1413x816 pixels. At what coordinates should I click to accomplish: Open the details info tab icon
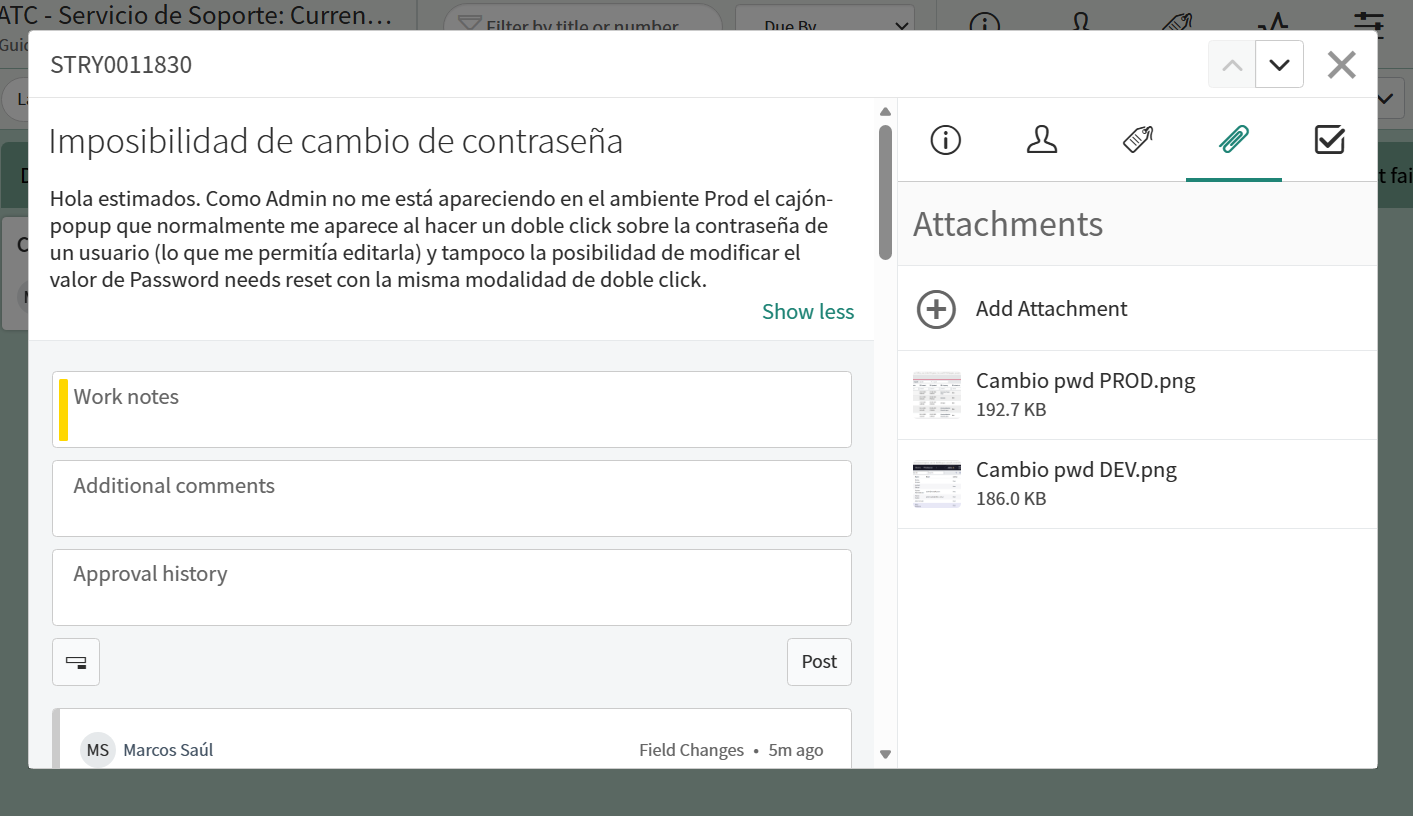[945, 140]
